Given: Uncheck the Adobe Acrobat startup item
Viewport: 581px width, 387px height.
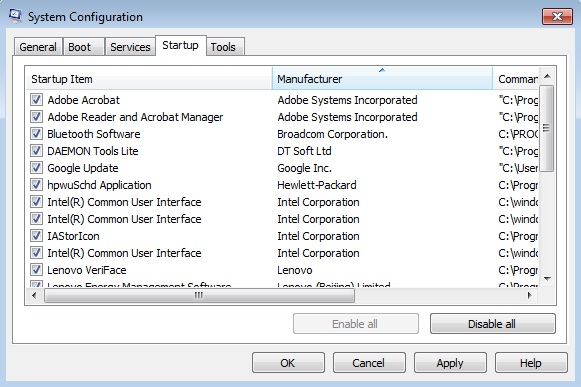Looking at the screenshot, I should 36,100.
